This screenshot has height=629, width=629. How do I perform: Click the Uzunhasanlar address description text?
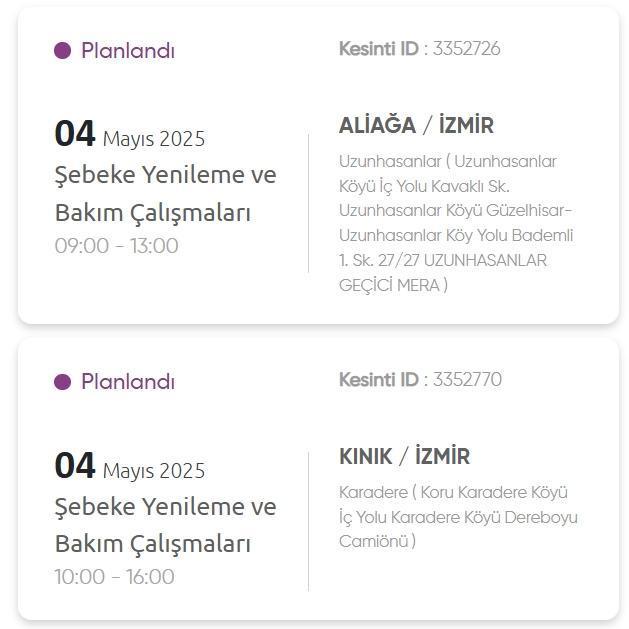[x=457, y=223]
